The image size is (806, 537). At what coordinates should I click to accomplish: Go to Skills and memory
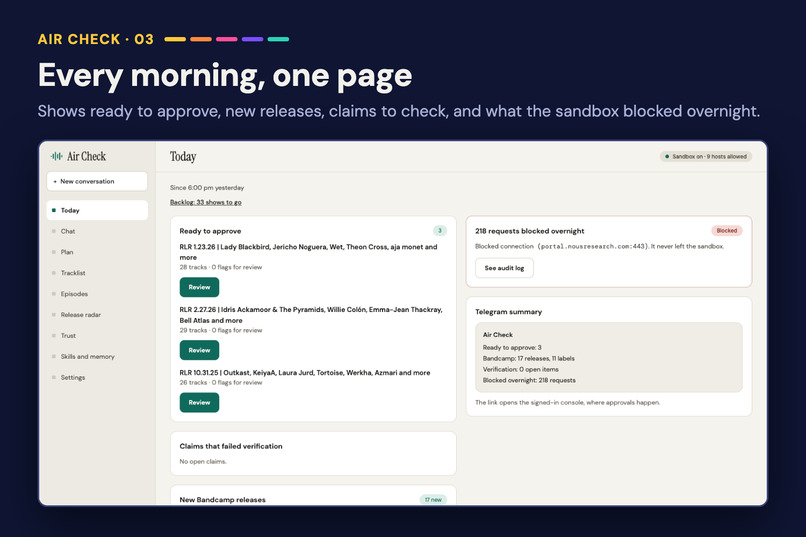(87, 357)
